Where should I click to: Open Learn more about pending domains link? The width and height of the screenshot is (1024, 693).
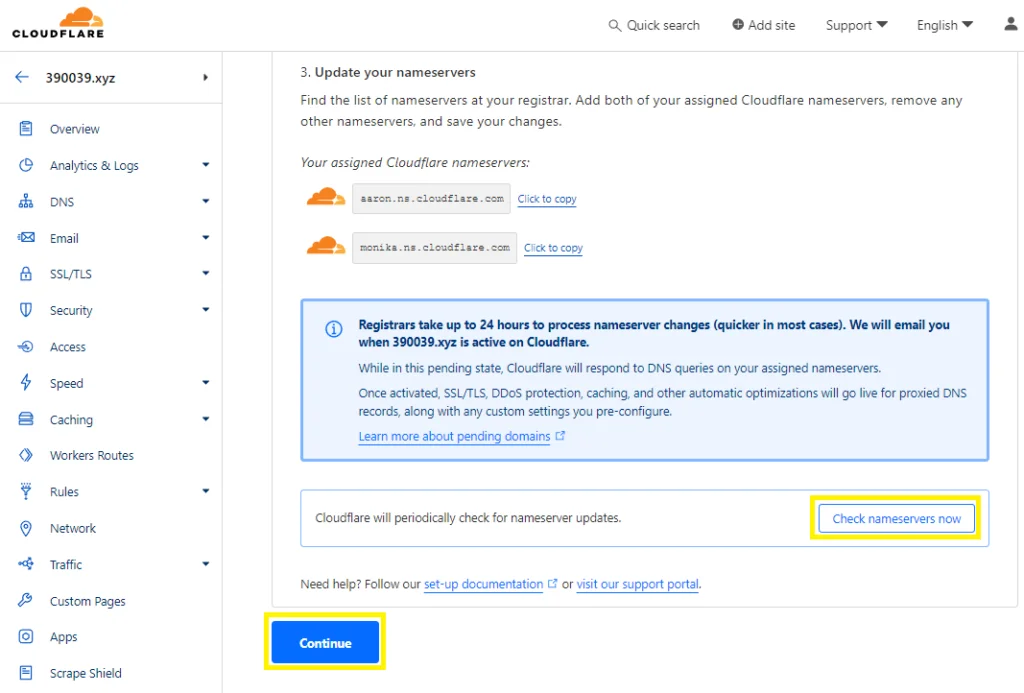click(454, 436)
